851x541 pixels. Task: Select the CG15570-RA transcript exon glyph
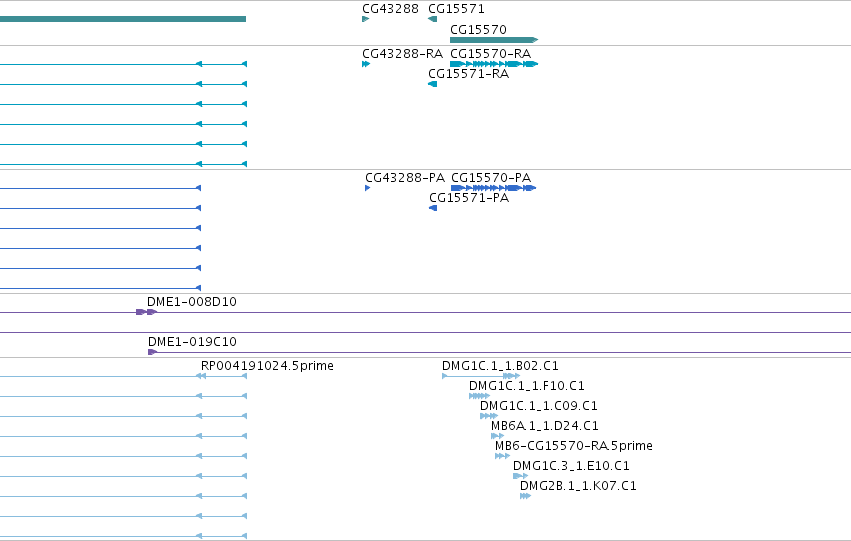click(x=494, y=64)
